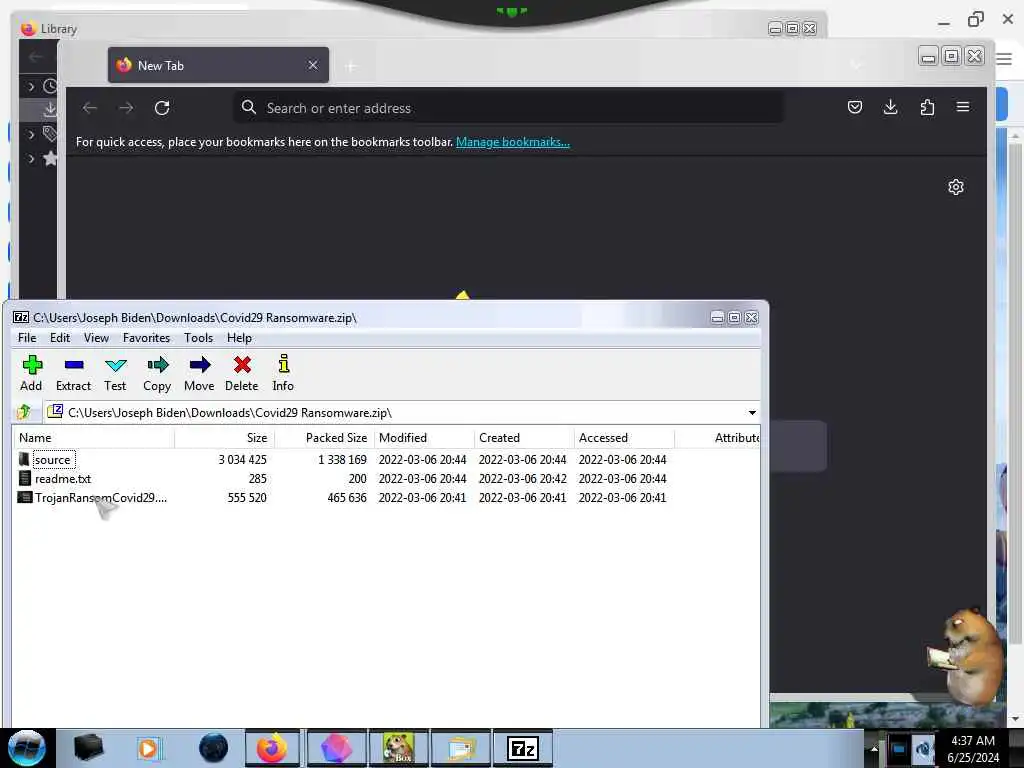Viewport: 1024px width, 768px height.
Task: Click the file explorer taskbar icon
Action: coord(460,748)
